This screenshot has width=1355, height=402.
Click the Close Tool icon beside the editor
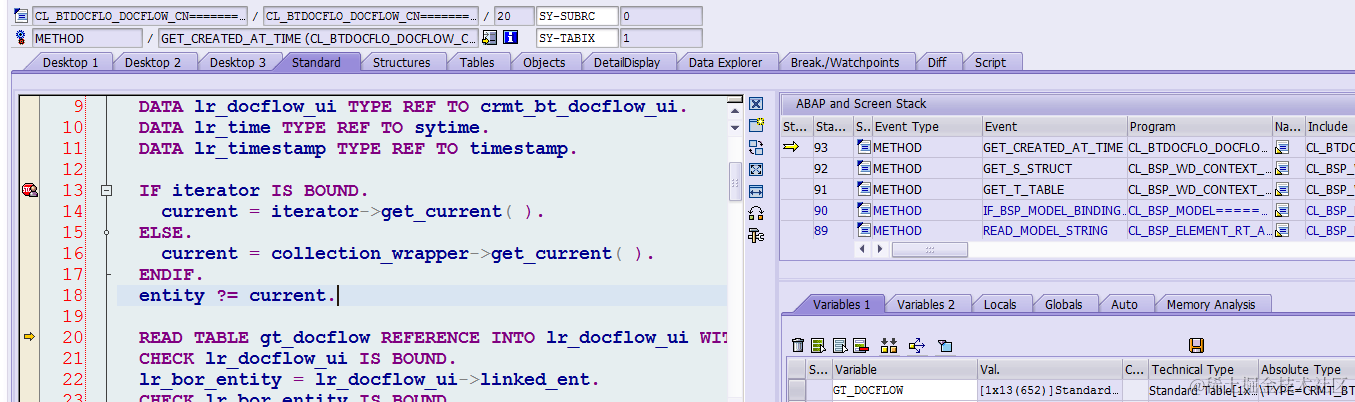coord(756,104)
